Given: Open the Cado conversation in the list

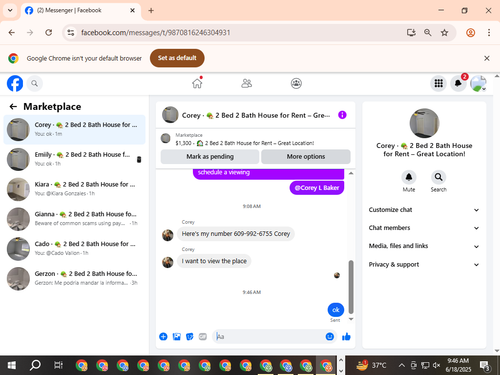Looking at the screenshot, I should pos(74,248).
